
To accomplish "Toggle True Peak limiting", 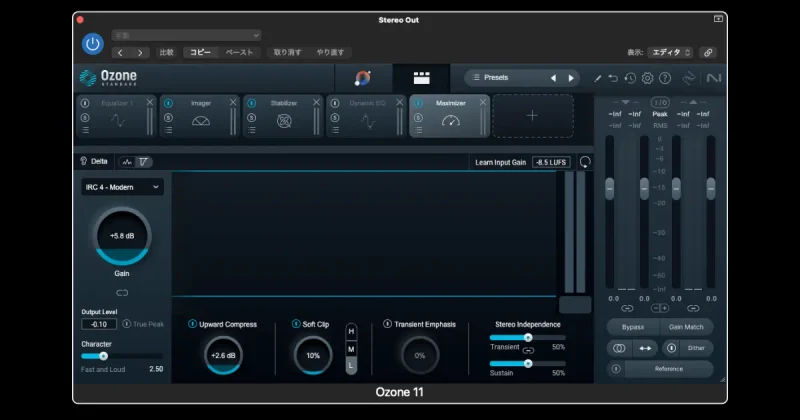I will pos(127,324).
